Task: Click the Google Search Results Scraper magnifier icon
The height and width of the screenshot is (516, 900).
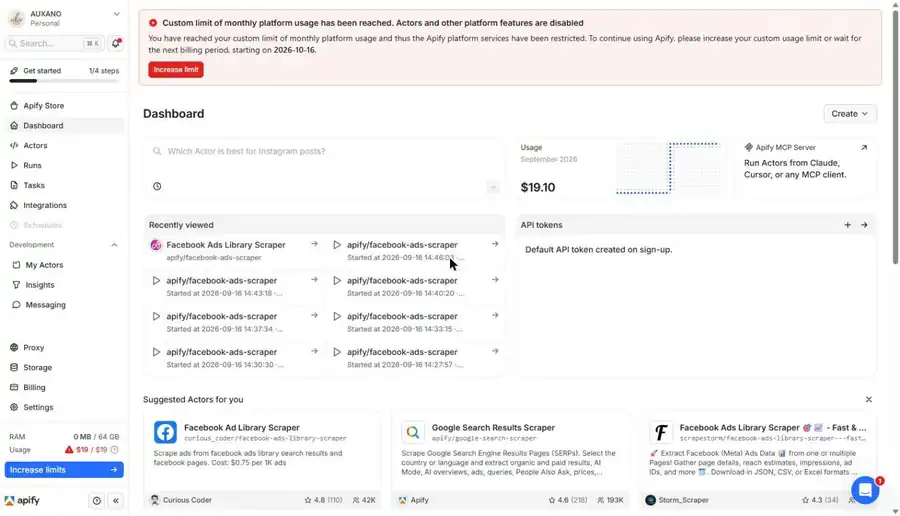Action: (413, 432)
